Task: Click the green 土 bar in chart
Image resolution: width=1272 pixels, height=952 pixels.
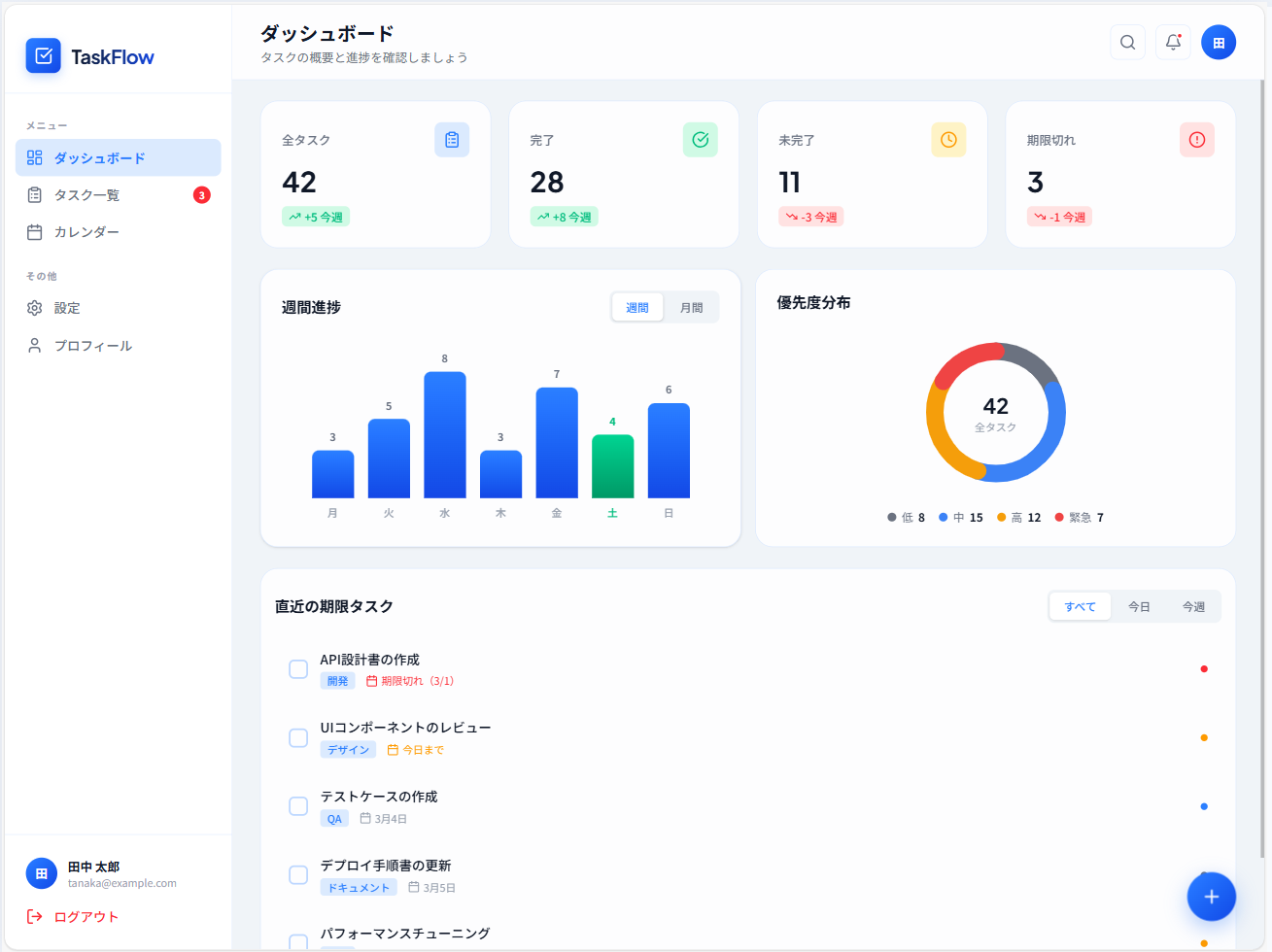Action: tap(613, 466)
